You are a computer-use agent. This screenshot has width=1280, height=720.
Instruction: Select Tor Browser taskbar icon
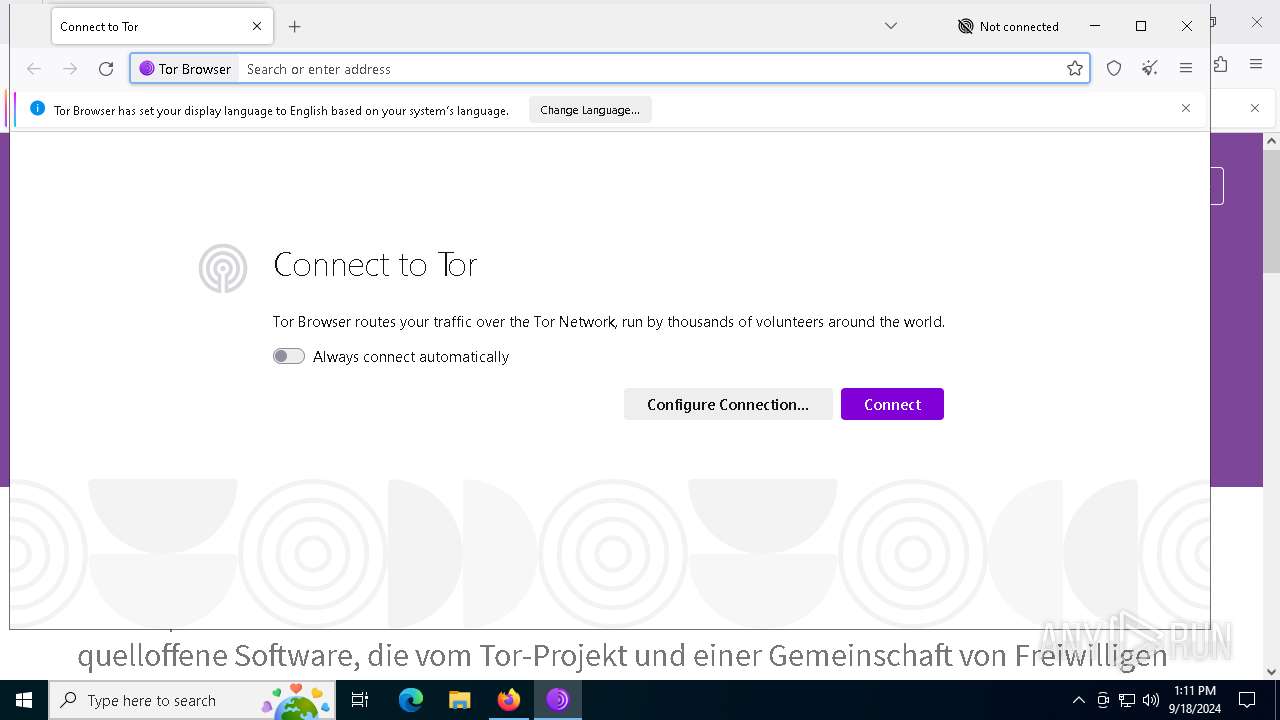click(x=557, y=700)
